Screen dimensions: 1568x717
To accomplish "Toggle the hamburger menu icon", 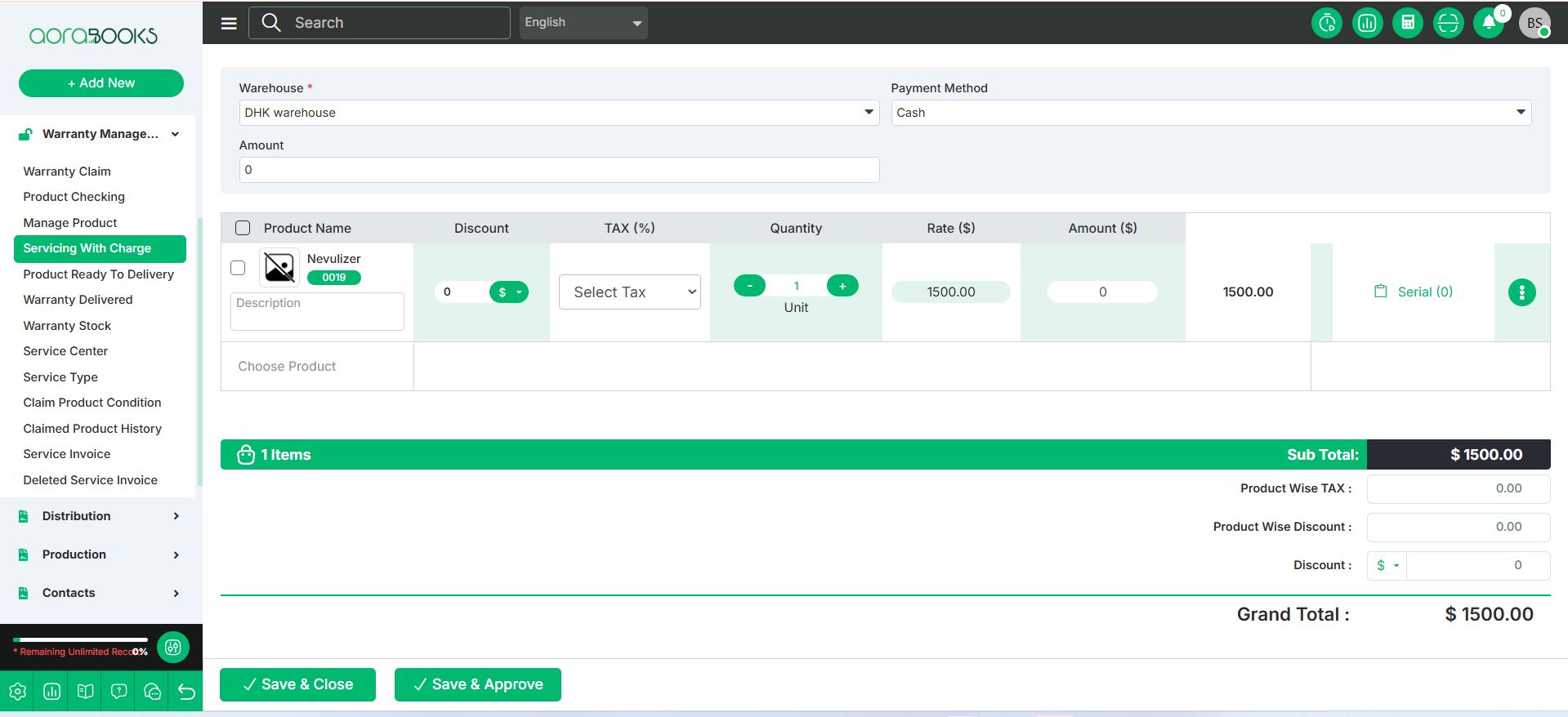I will pyautogui.click(x=229, y=23).
